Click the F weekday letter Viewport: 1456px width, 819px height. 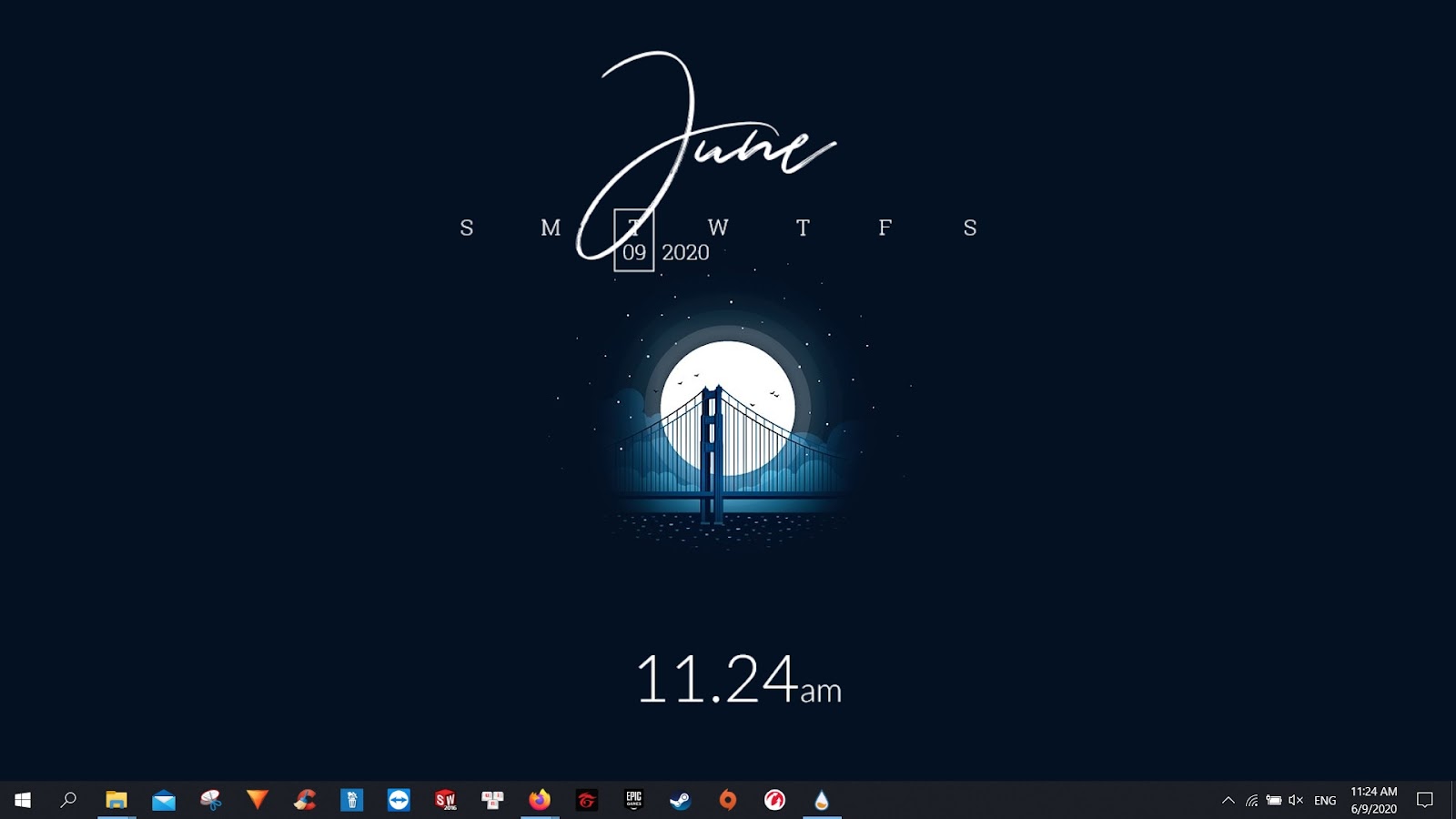click(x=885, y=227)
